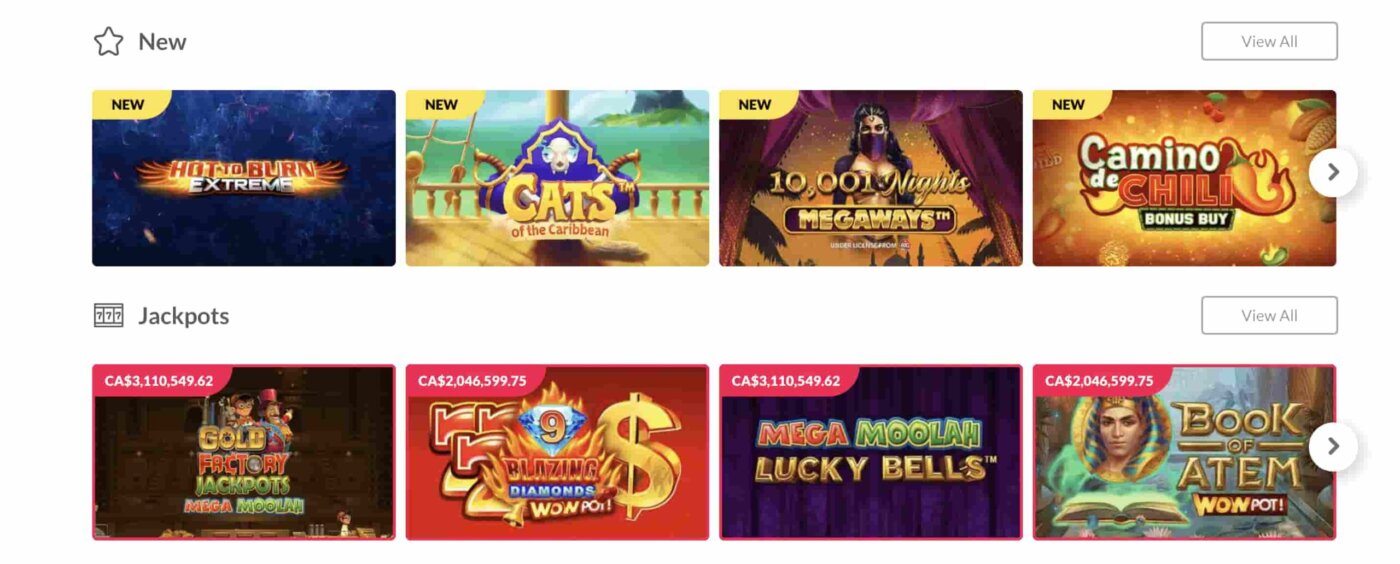Play Camino de Chili Bonus Buy

pyautogui.click(x=1184, y=178)
